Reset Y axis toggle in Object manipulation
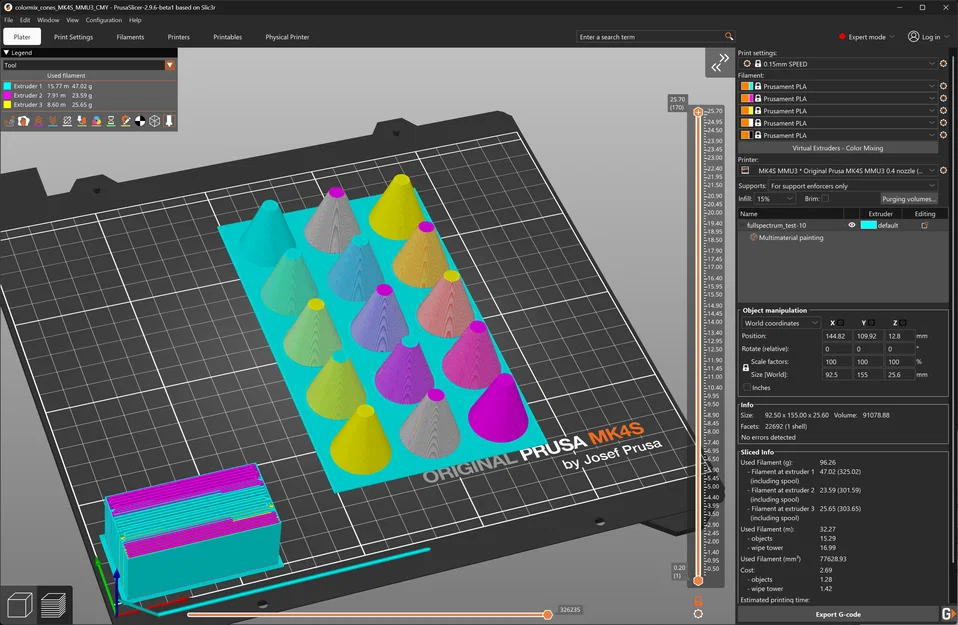This screenshot has height=625, width=958. pos(872,323)
